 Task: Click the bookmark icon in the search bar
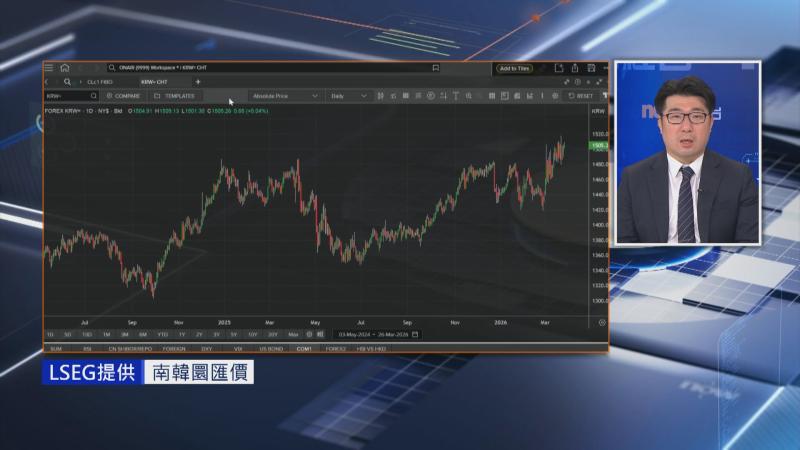[x=436, y=68]
